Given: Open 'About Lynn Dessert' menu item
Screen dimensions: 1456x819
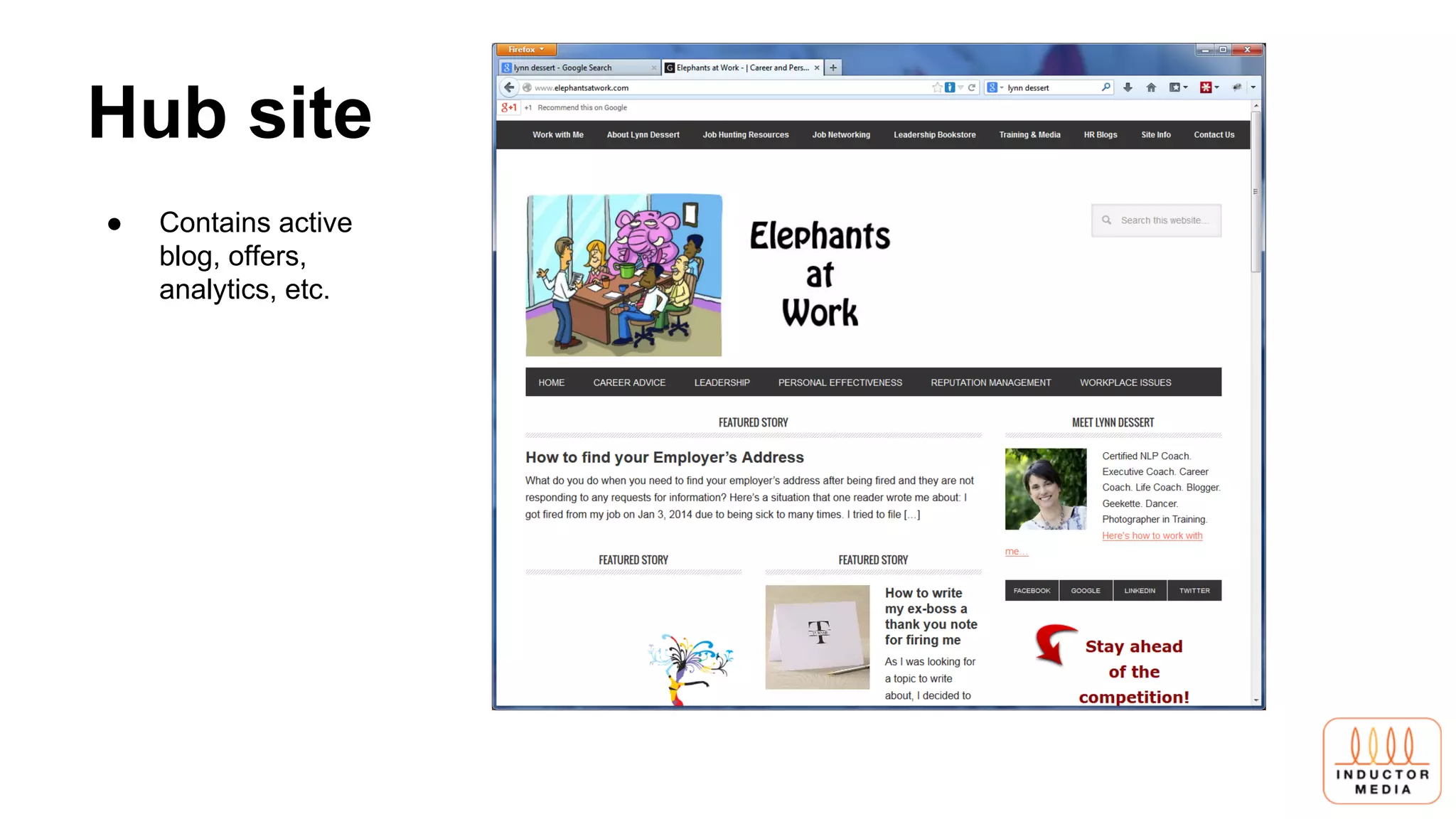Looking at the screenshot, I should click(643, 135).
